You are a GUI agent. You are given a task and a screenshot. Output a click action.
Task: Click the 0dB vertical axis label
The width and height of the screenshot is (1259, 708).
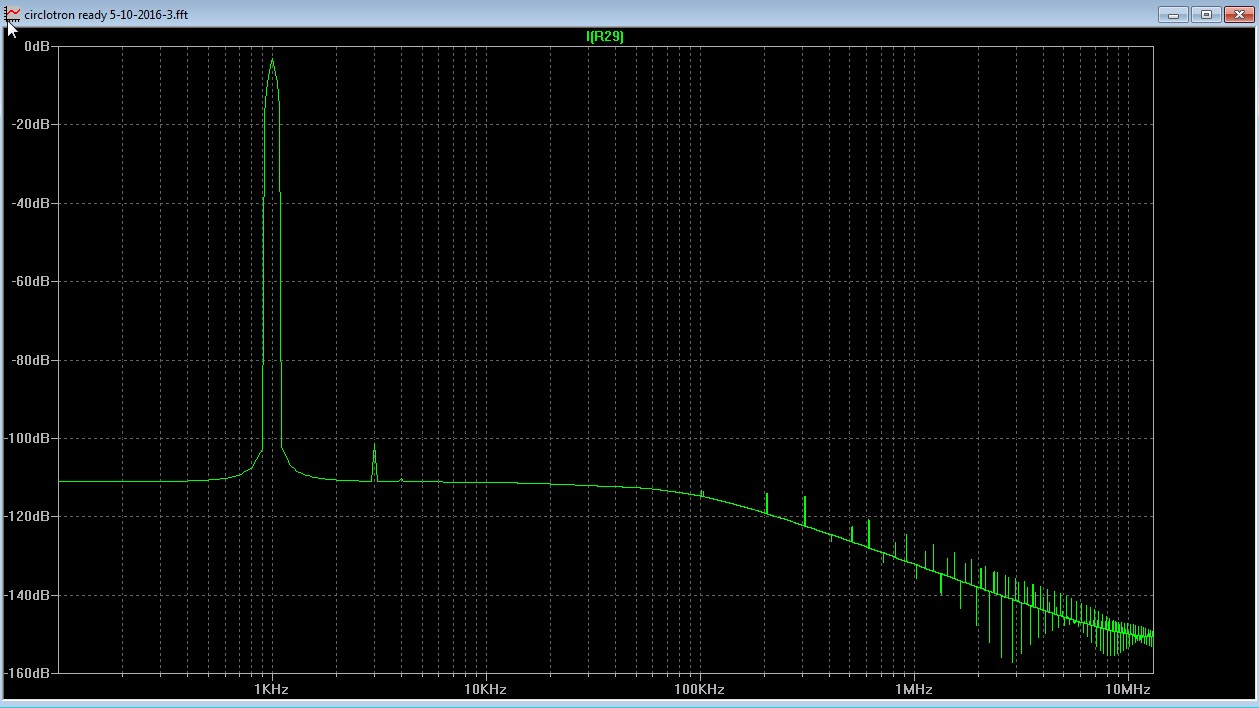[37, 47]
